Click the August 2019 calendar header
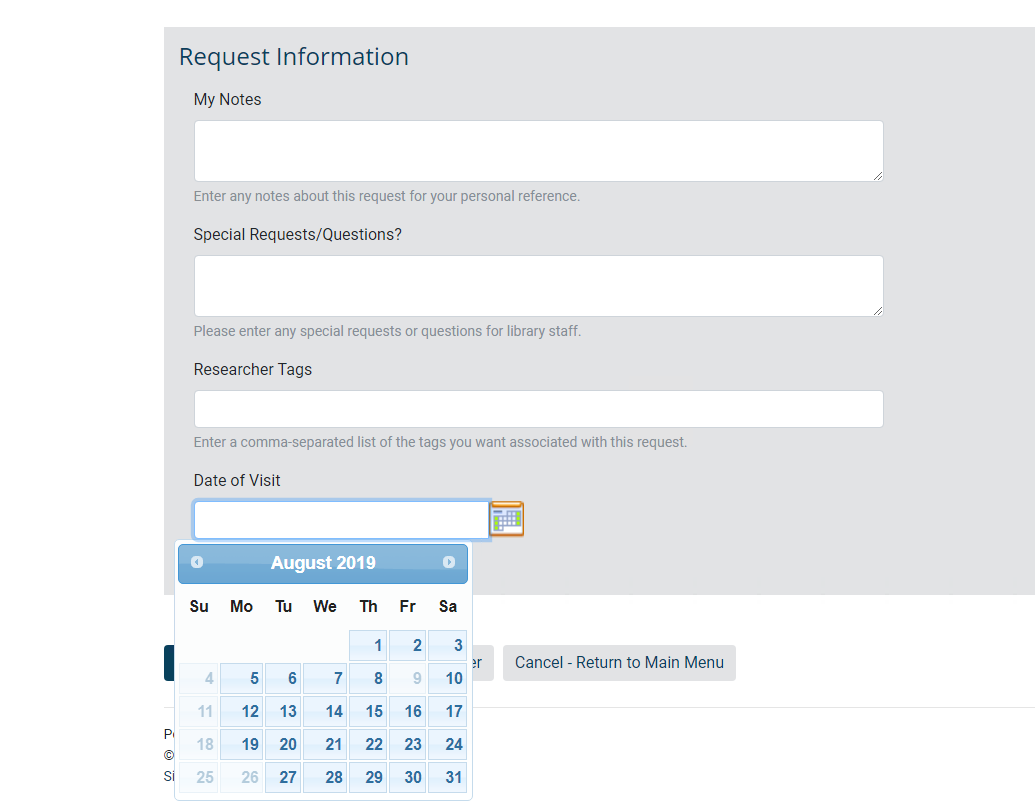This screenshot has height=803, width=1035. [322, 562]
